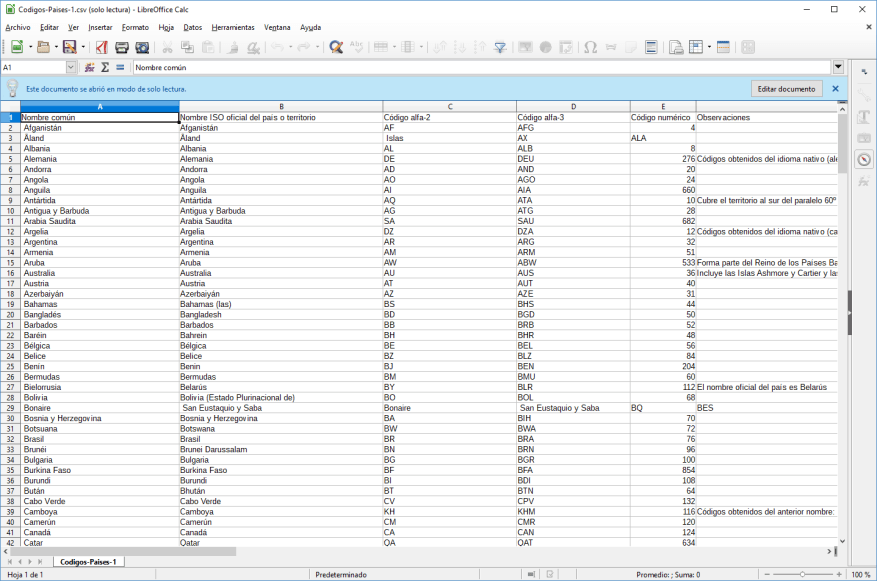Toggle AutoFilter on the data
This screenshot has height=581, width=877.
500,46
